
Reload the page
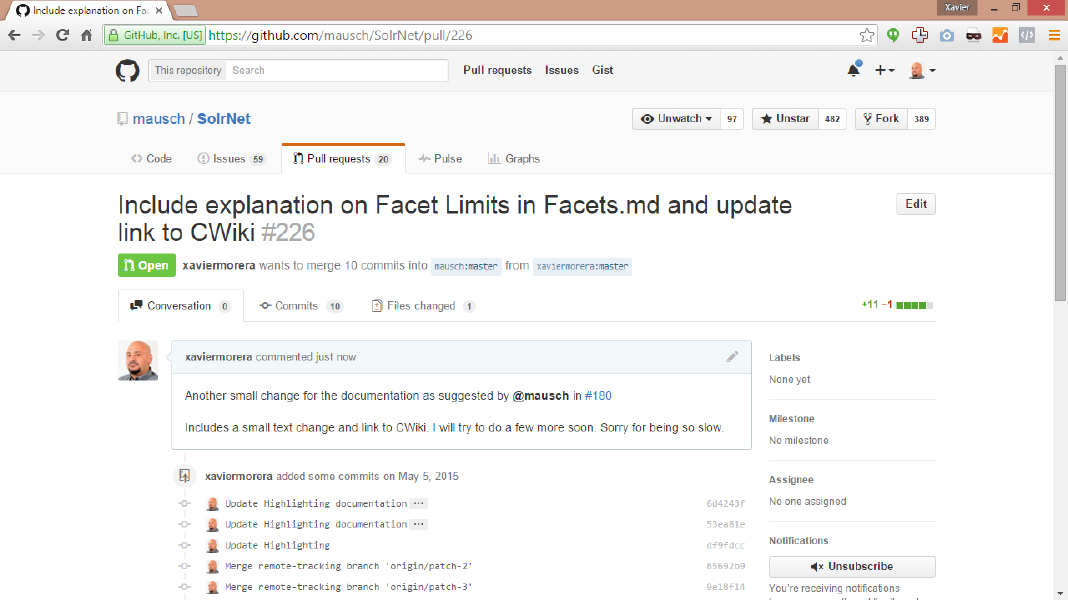tap(62, 35)
